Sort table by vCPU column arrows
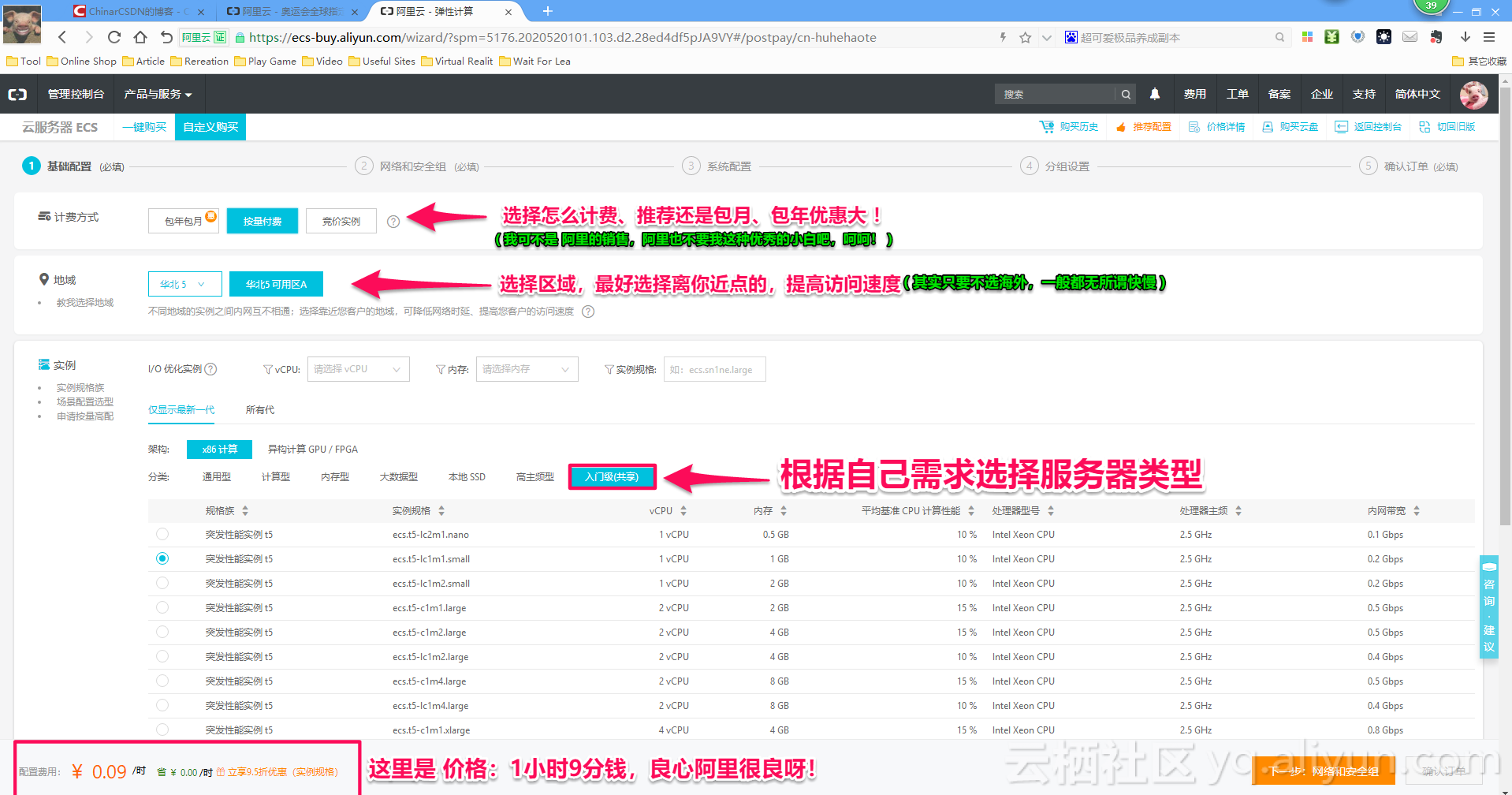 [683, 511]
